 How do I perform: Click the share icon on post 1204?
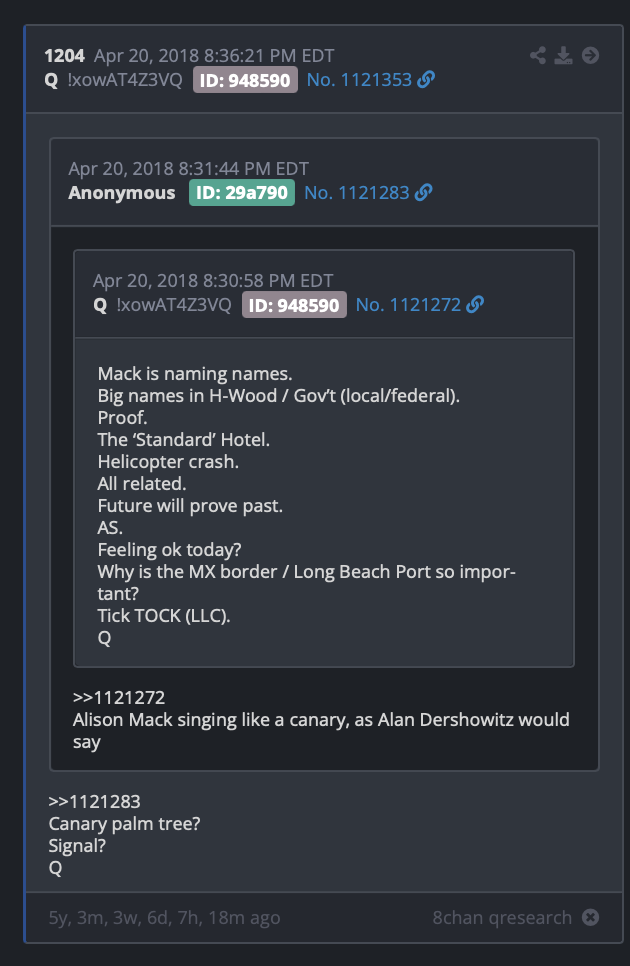pyautogui.click(x=538, y=55)
